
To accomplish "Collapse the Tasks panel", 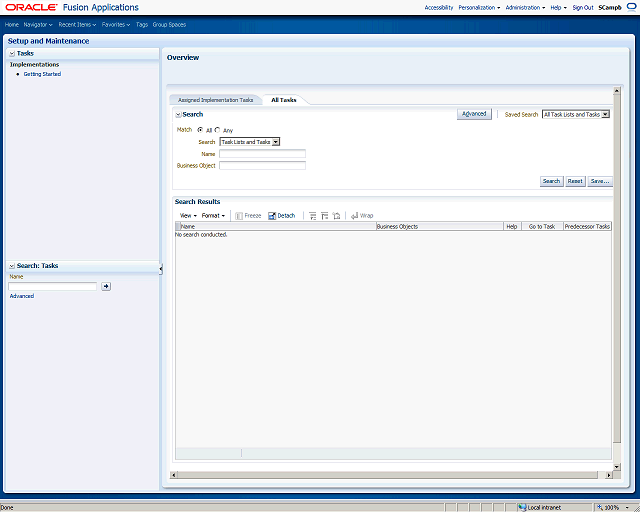I will pyautogui.click(x=12, y=53).
